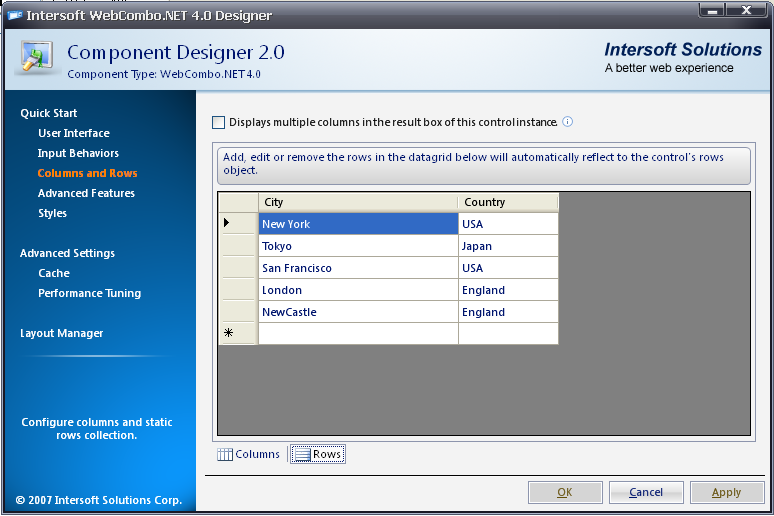774x516 pixels.
Task: Select the Tokyo city cell
Action: click(358, 246)
